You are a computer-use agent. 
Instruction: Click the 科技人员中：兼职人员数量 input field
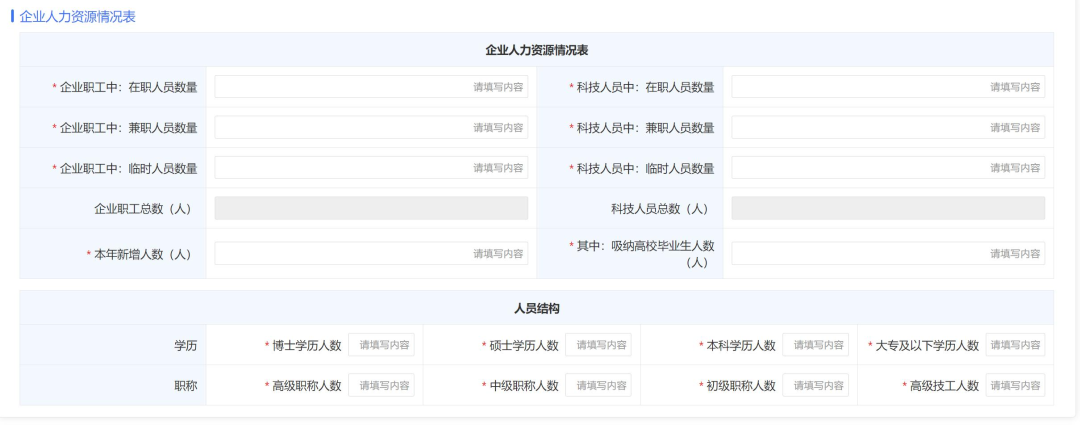(x=888, y=127)
